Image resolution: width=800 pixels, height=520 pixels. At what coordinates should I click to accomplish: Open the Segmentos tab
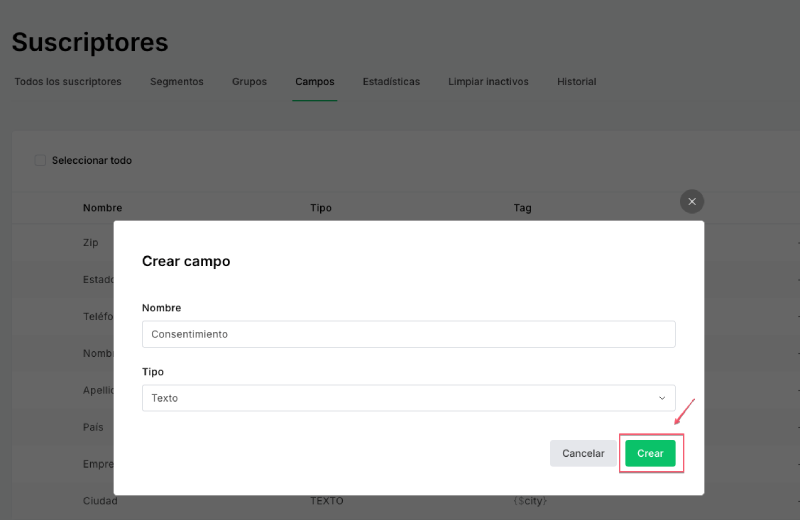[x=177, y=82]
